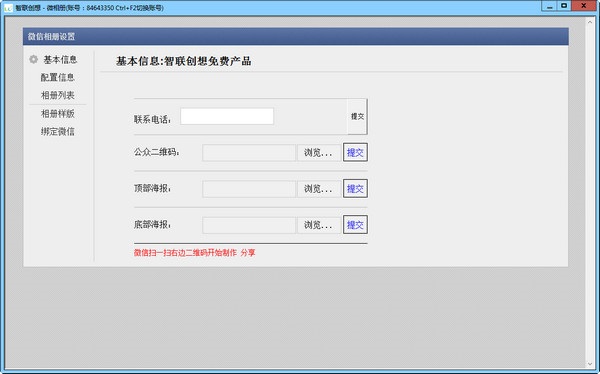Submit the 底部海报 upload

pyautogui.click(x=355, y=225)
